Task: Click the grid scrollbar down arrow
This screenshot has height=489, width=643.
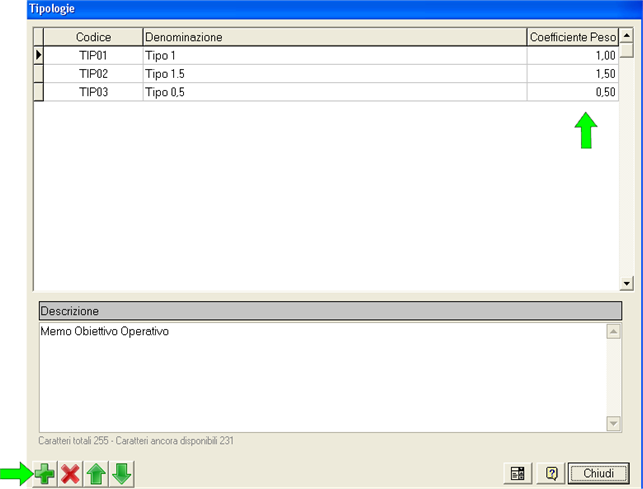Action: coord(627,283)
